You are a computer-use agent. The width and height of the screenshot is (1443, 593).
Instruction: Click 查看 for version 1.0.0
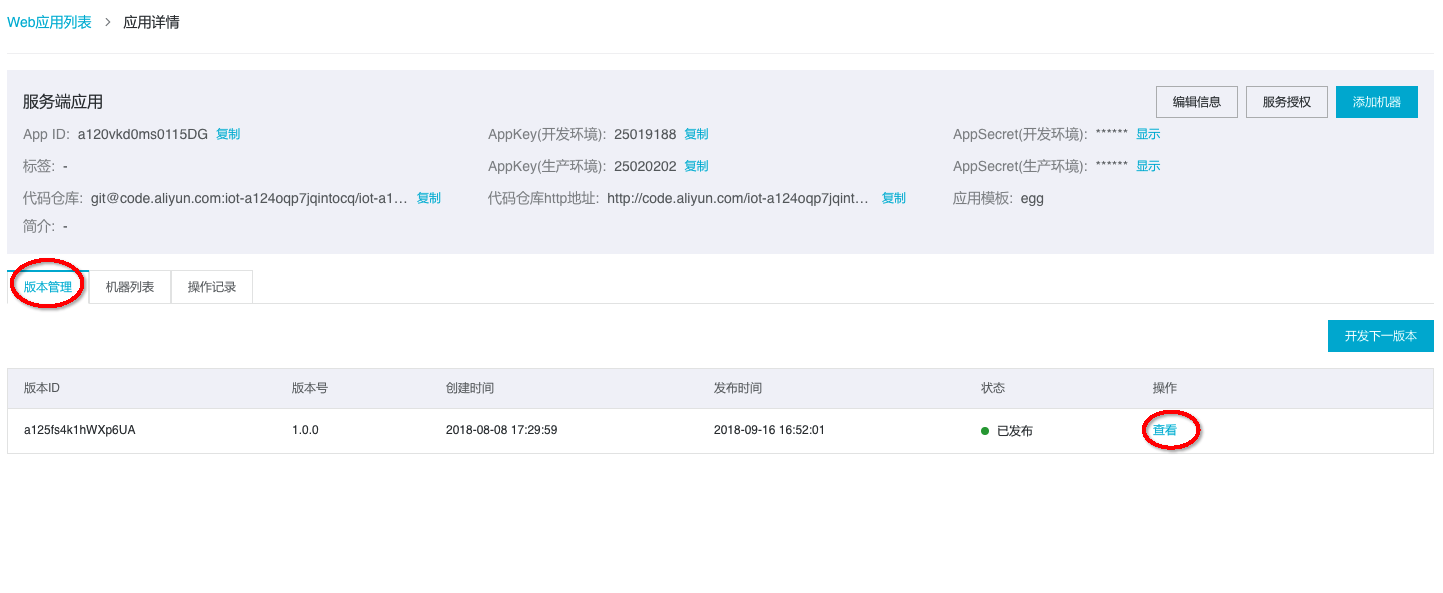1165,430
